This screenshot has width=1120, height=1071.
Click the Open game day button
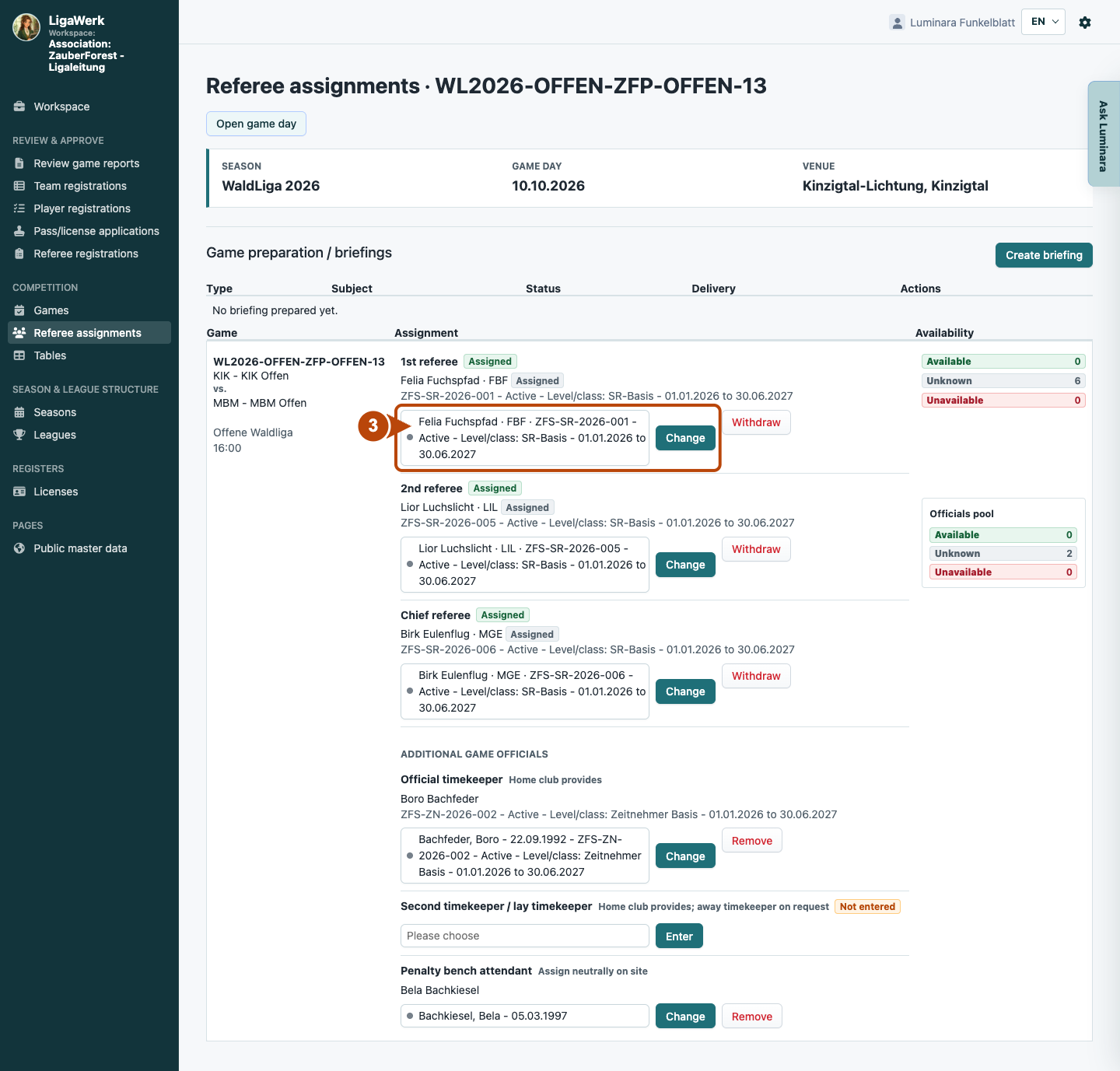coord(256,124)
